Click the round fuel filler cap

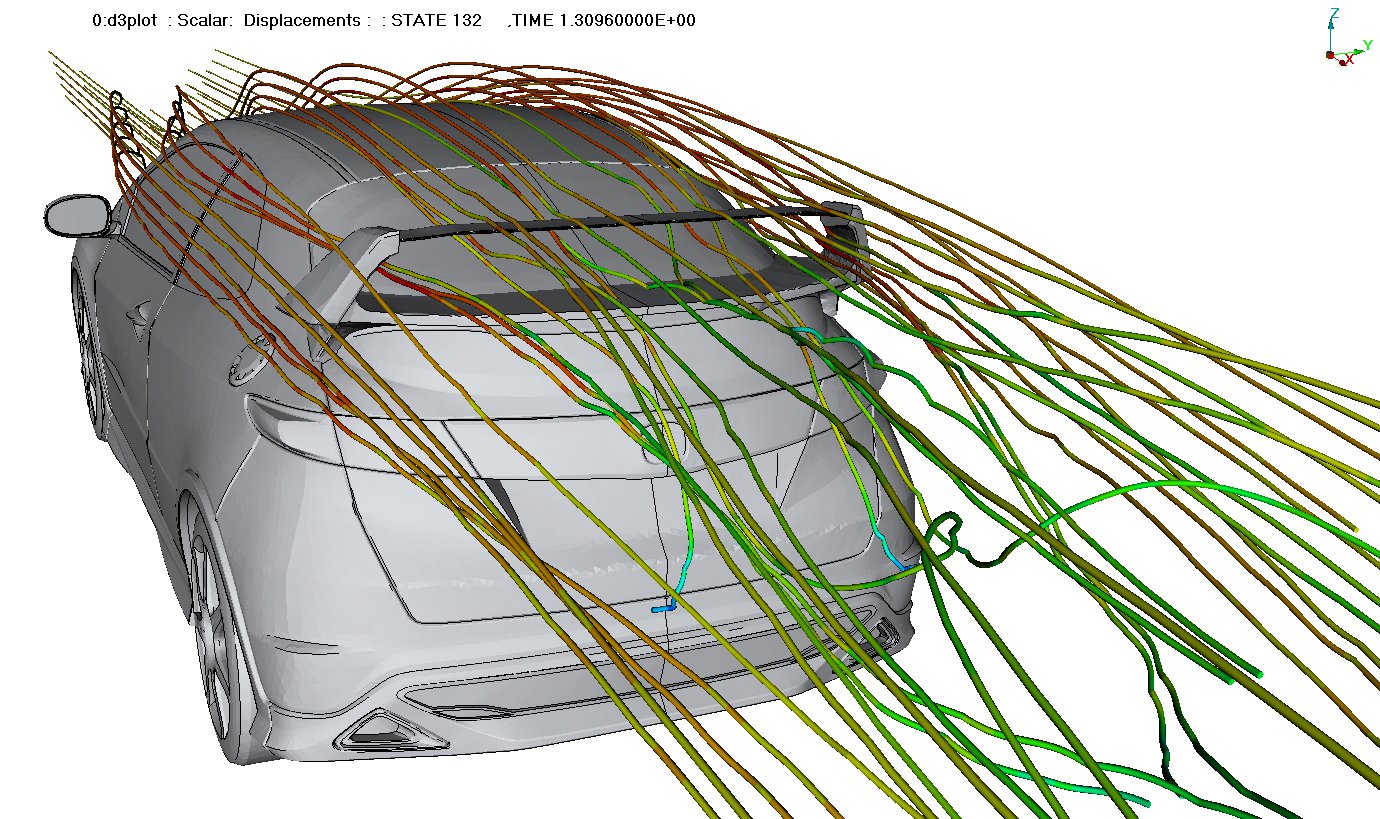tap(248, 362)
